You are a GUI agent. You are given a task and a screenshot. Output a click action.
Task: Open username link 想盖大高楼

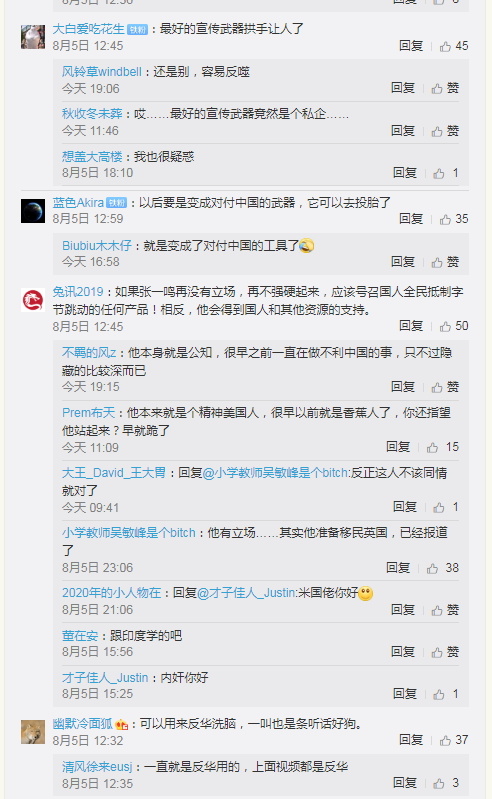point(92,156)
